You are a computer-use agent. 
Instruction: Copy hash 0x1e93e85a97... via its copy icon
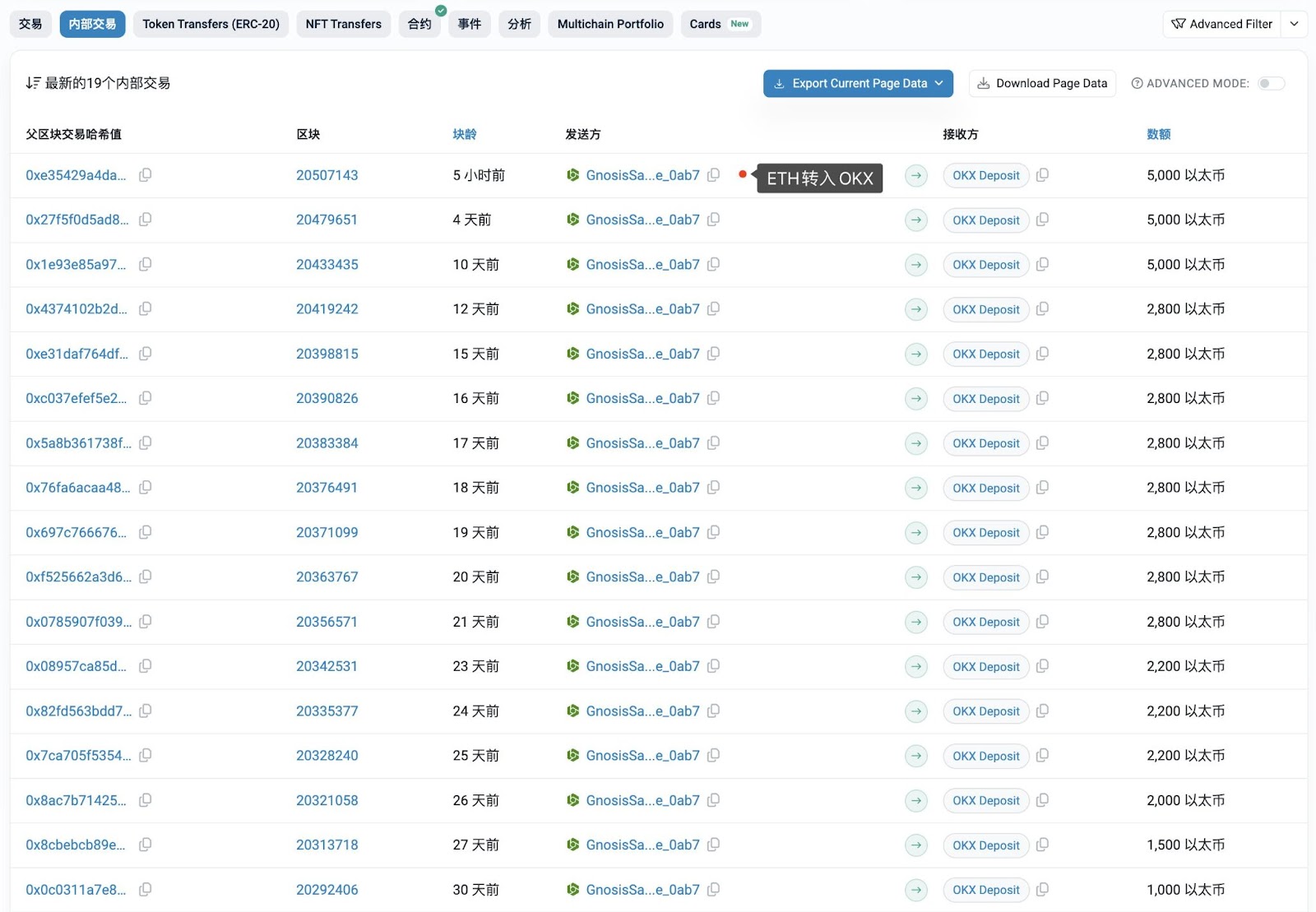click(146, 264)
